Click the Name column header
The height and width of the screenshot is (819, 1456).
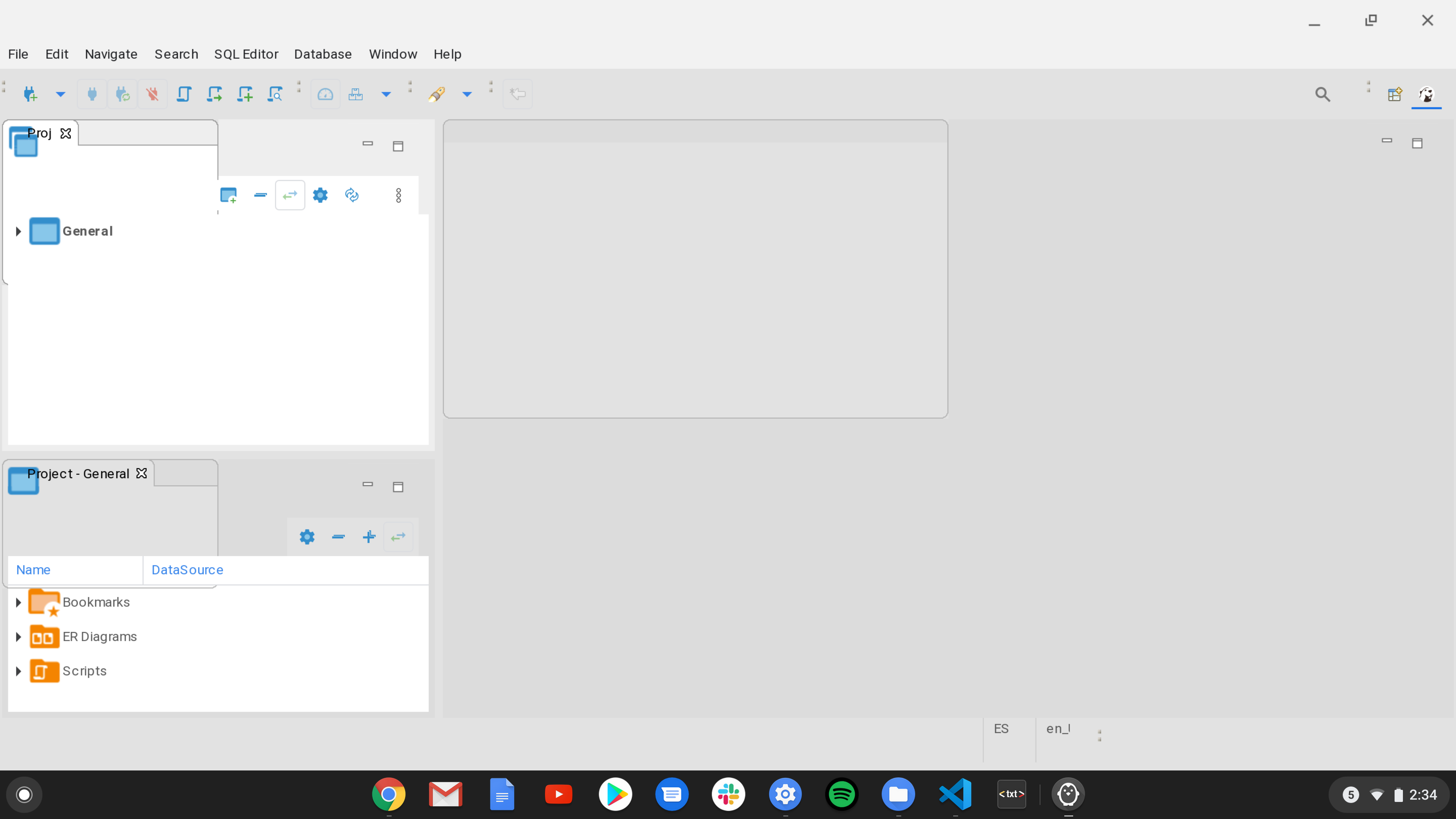[x=75, y=570]
